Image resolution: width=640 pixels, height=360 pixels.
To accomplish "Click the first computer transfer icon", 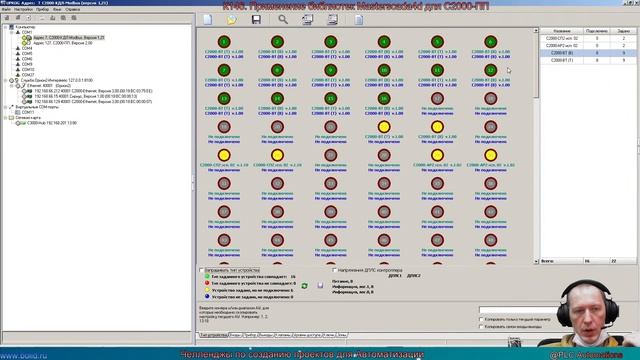I will click(x=307, y=19).
